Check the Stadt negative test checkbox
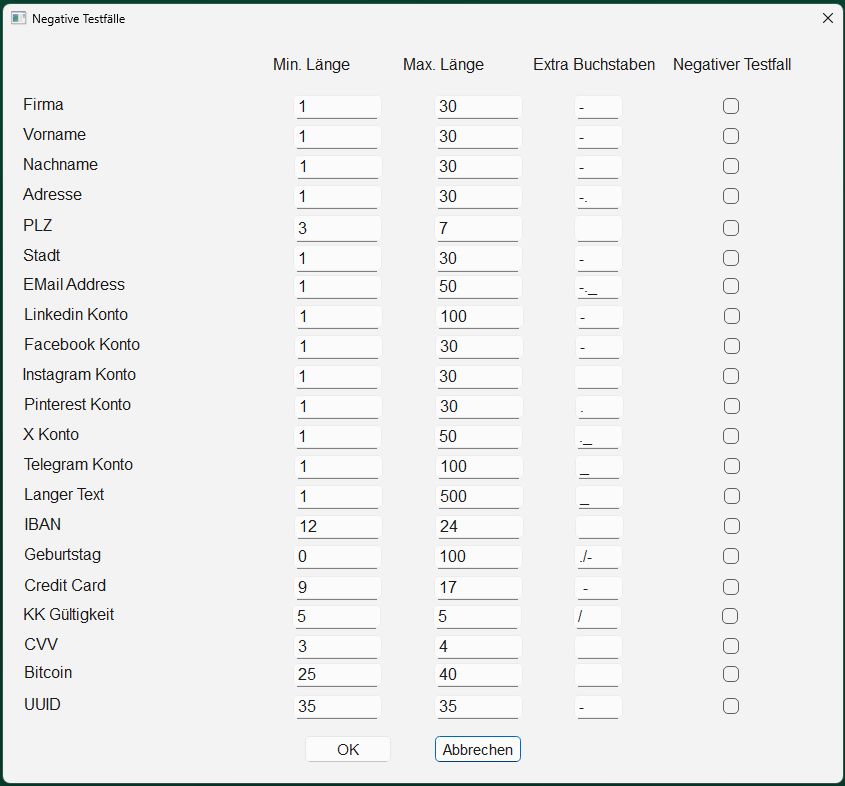 point(731,258)
